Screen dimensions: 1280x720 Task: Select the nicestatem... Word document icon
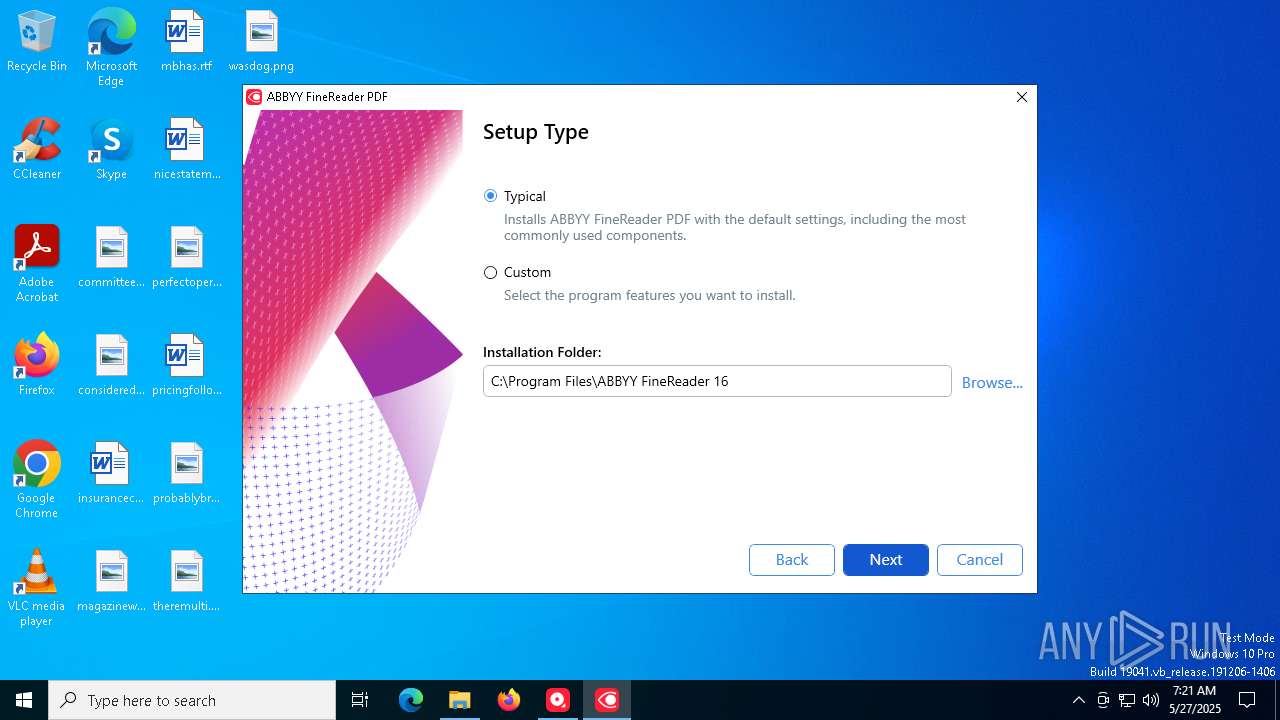point(186,149)
